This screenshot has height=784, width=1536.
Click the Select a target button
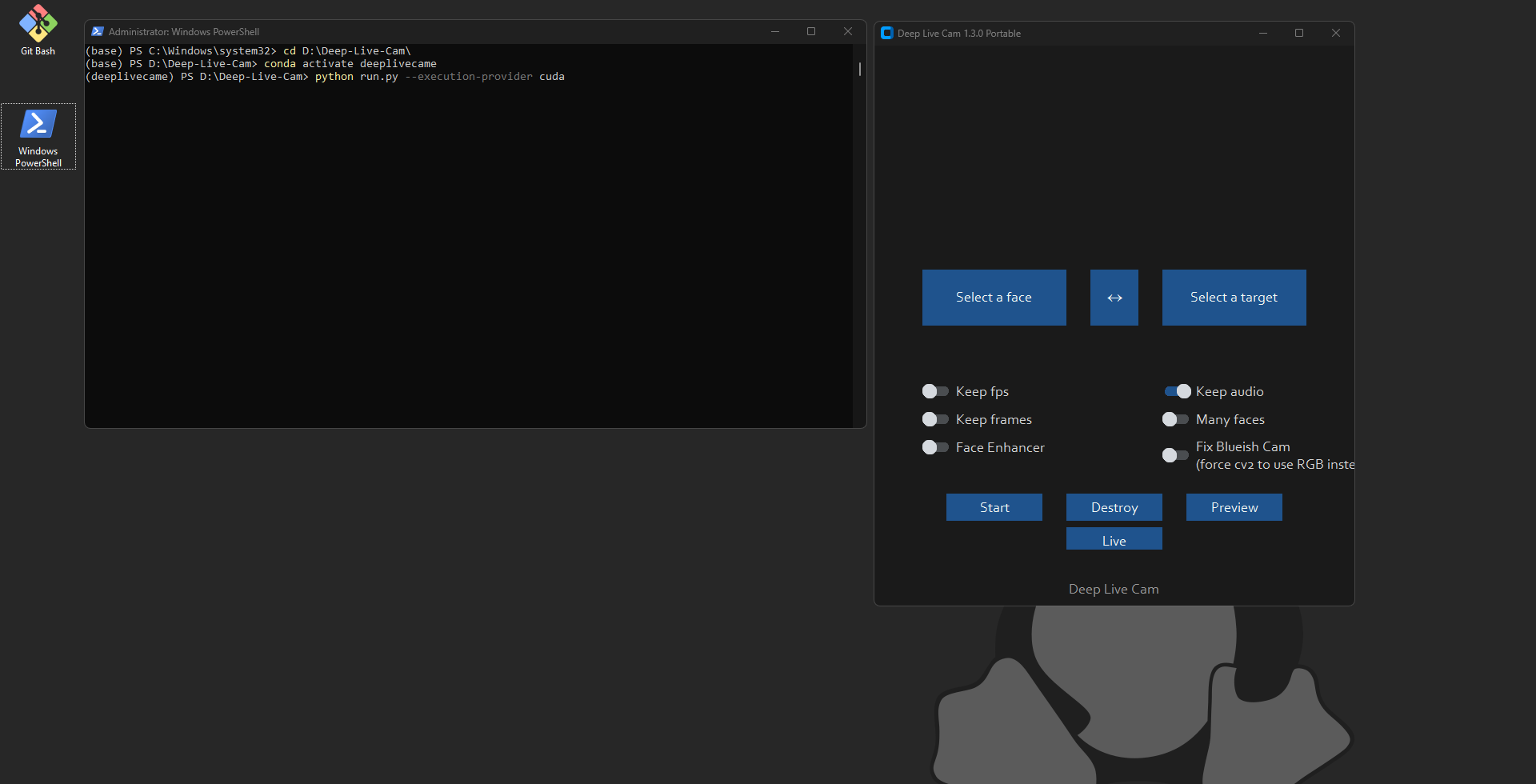click(1234, 298)
